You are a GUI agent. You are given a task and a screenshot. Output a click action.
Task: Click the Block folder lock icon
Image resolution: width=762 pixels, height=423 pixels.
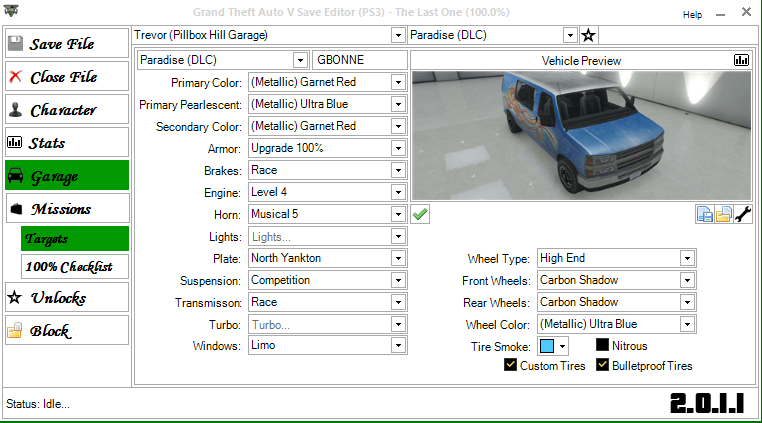click(x=15, y=330)
